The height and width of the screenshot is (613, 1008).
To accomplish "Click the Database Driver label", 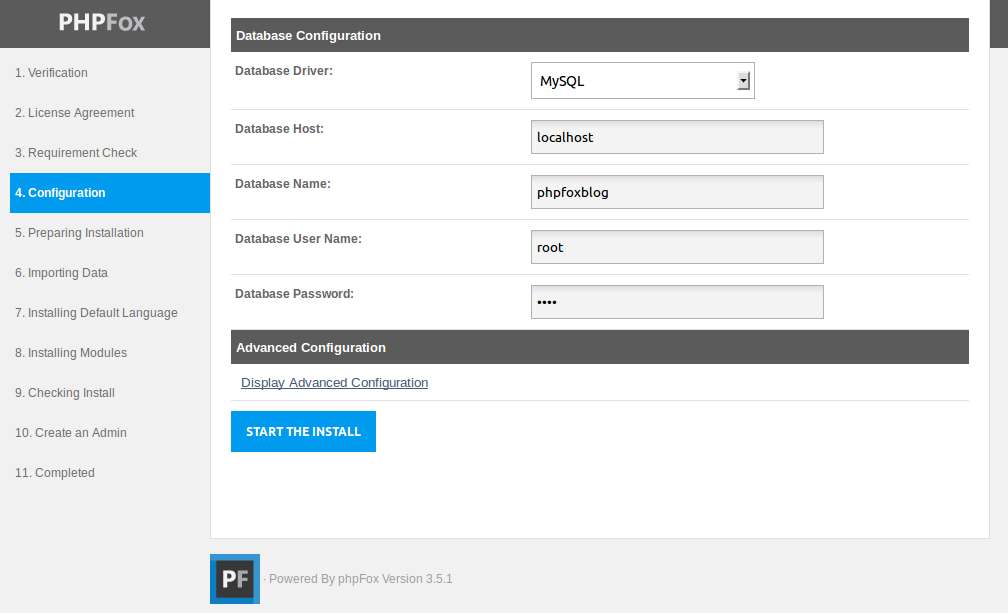I will (x=284, y=71).
